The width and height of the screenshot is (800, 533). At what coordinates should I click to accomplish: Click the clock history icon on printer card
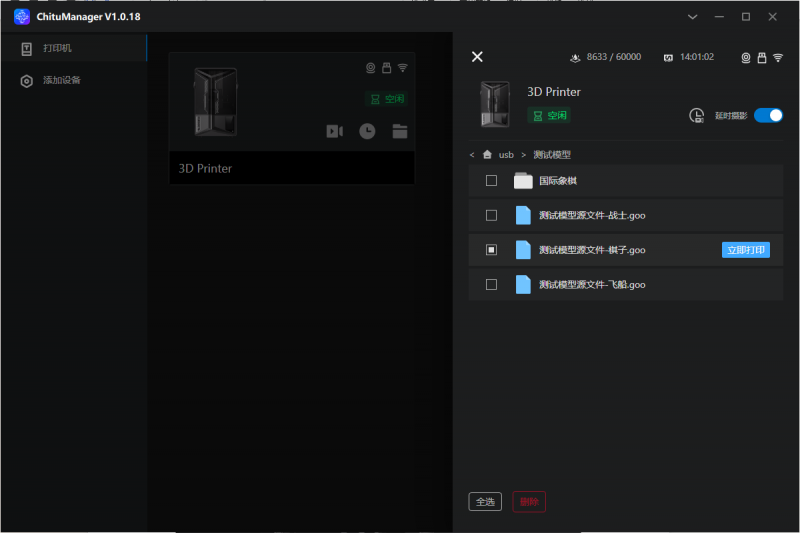tap(367, 131)
